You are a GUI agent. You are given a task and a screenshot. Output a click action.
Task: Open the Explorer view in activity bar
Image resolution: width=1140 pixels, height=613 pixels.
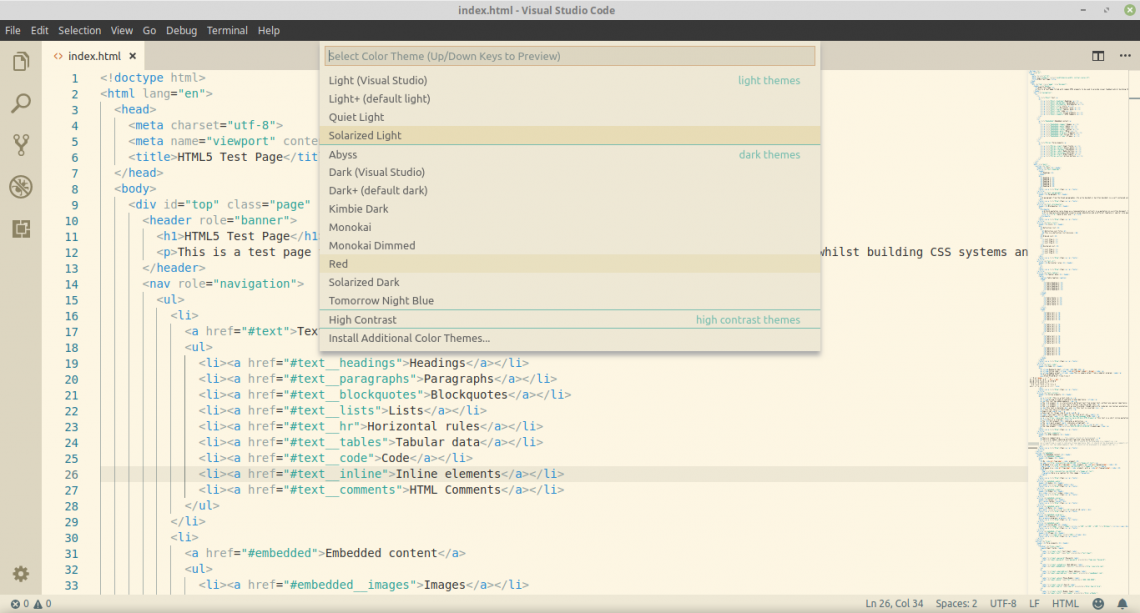tap(20, 62)
